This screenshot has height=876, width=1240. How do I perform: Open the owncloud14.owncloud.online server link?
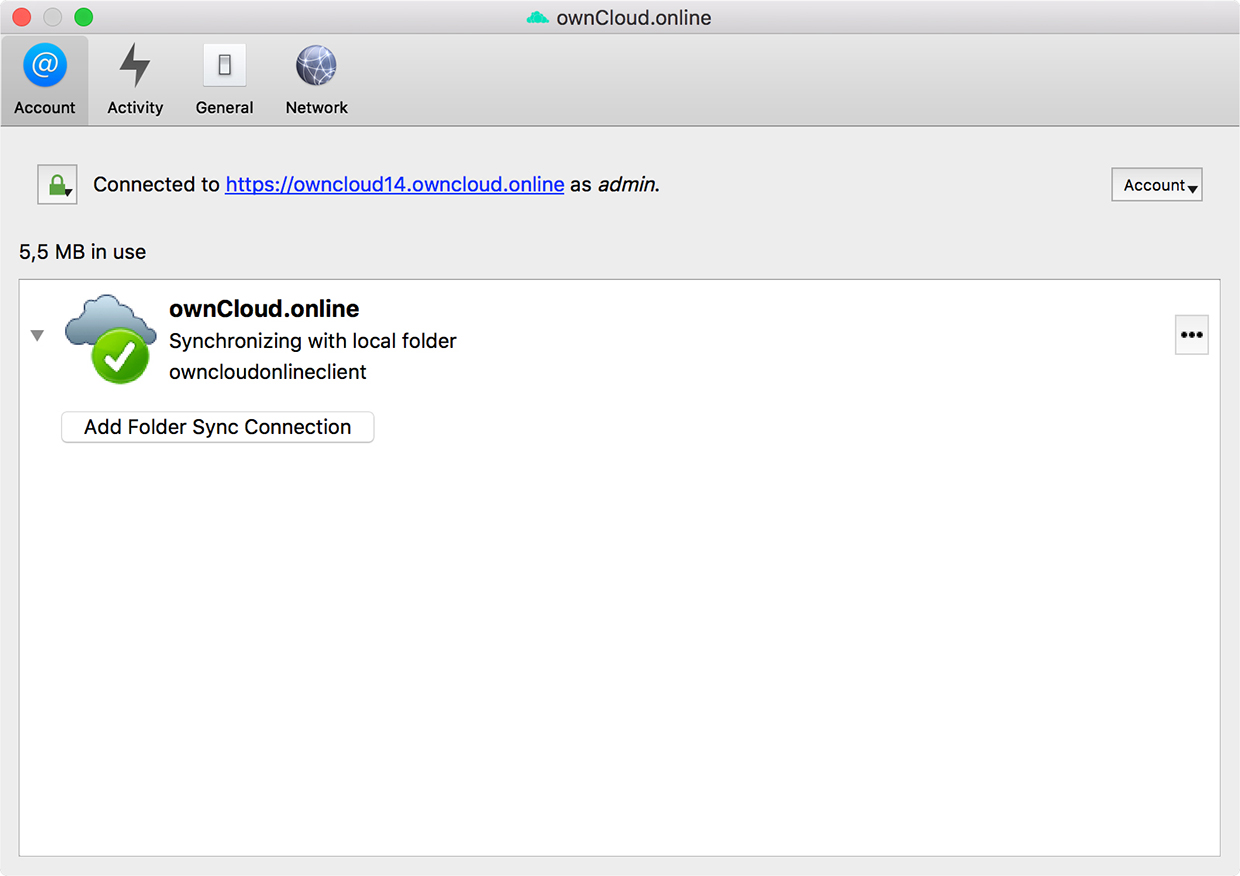(395, 185)
